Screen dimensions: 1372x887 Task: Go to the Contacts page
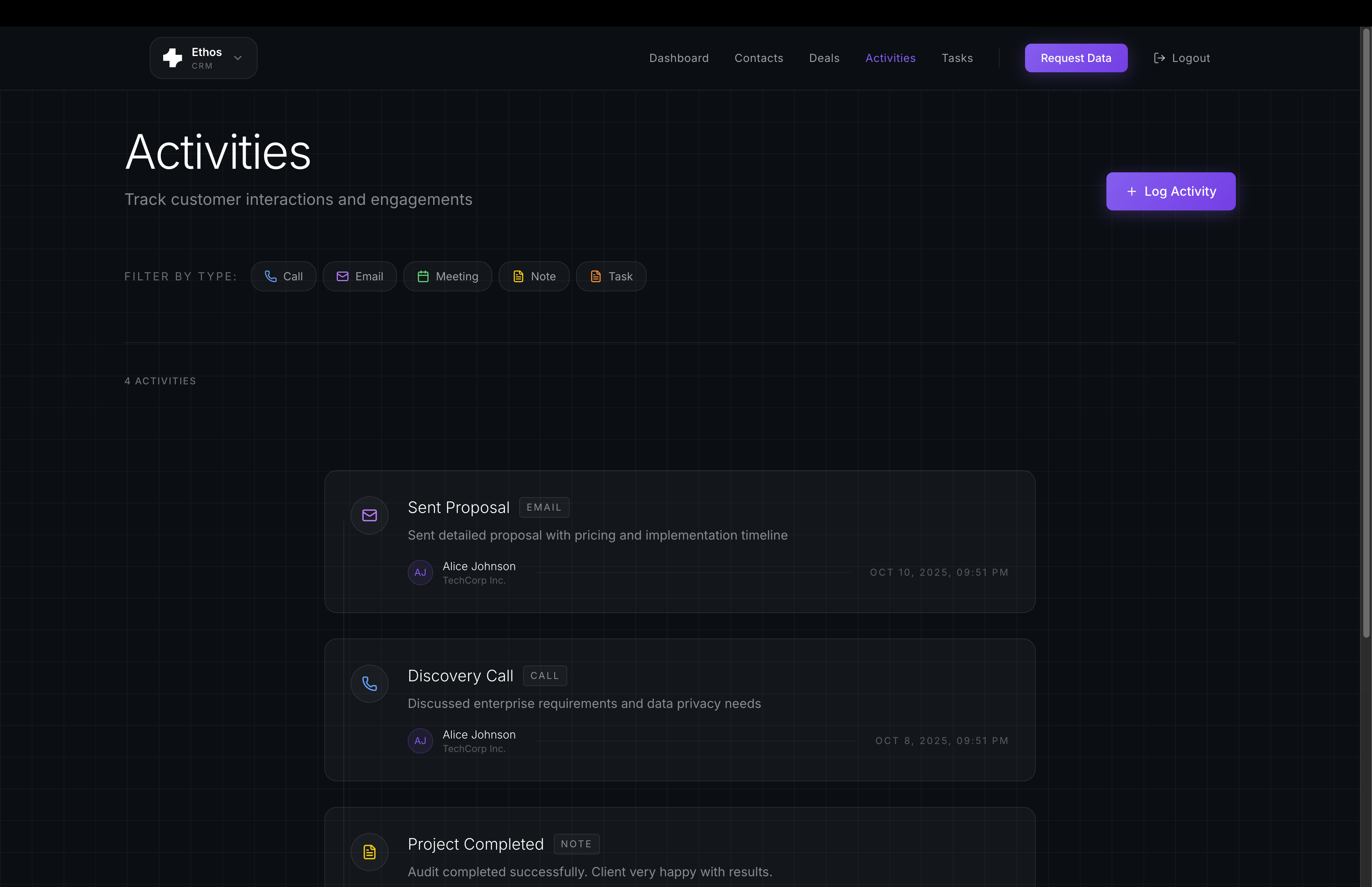758,58
